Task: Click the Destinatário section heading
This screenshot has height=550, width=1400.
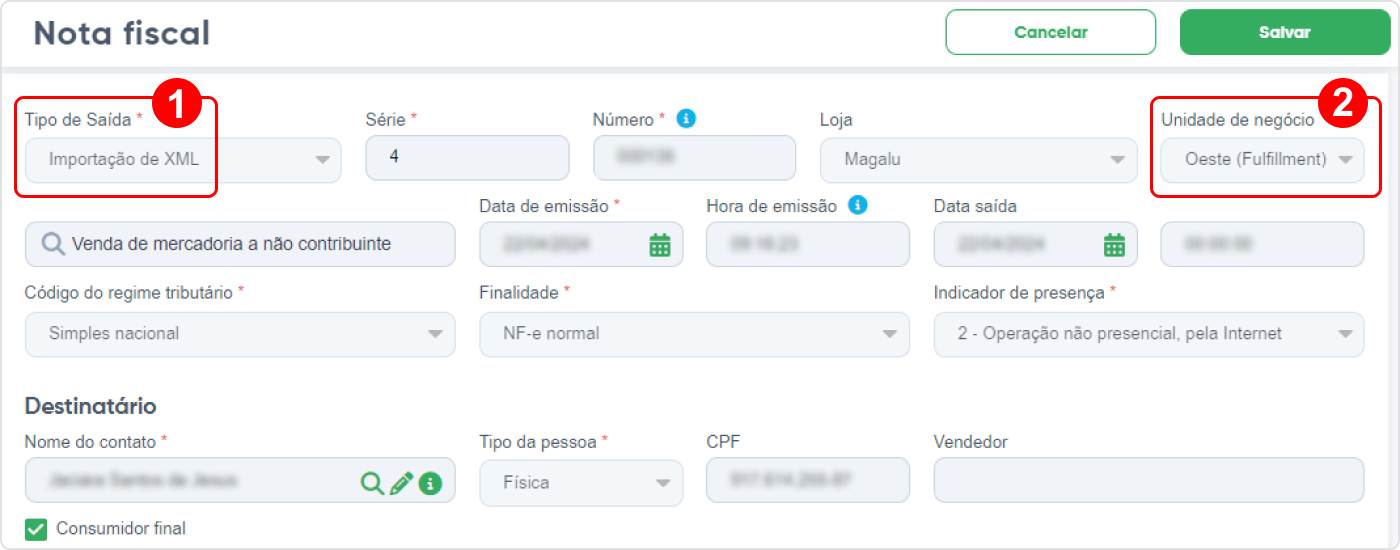Action: click(90, 406)
